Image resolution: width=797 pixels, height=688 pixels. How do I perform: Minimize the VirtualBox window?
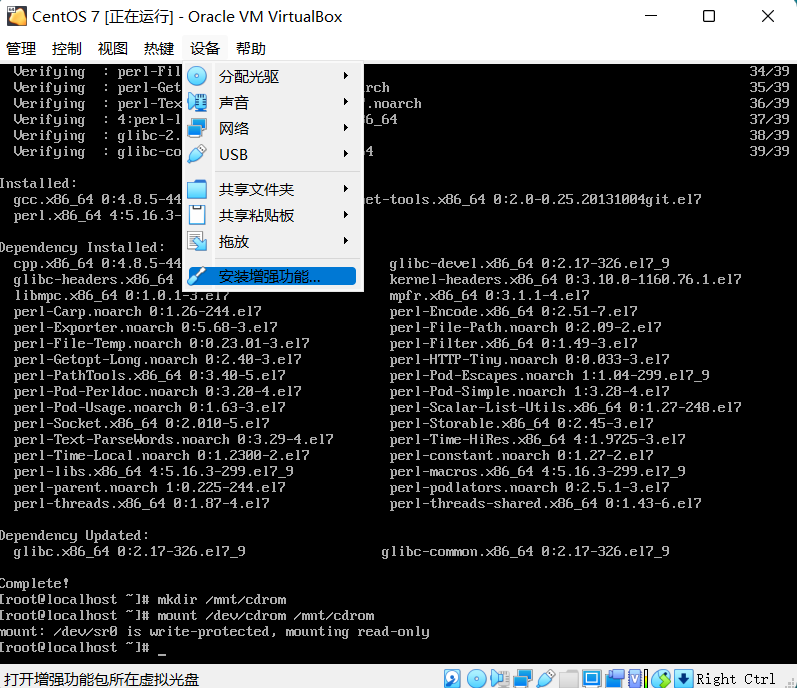[x=651, y=16]
